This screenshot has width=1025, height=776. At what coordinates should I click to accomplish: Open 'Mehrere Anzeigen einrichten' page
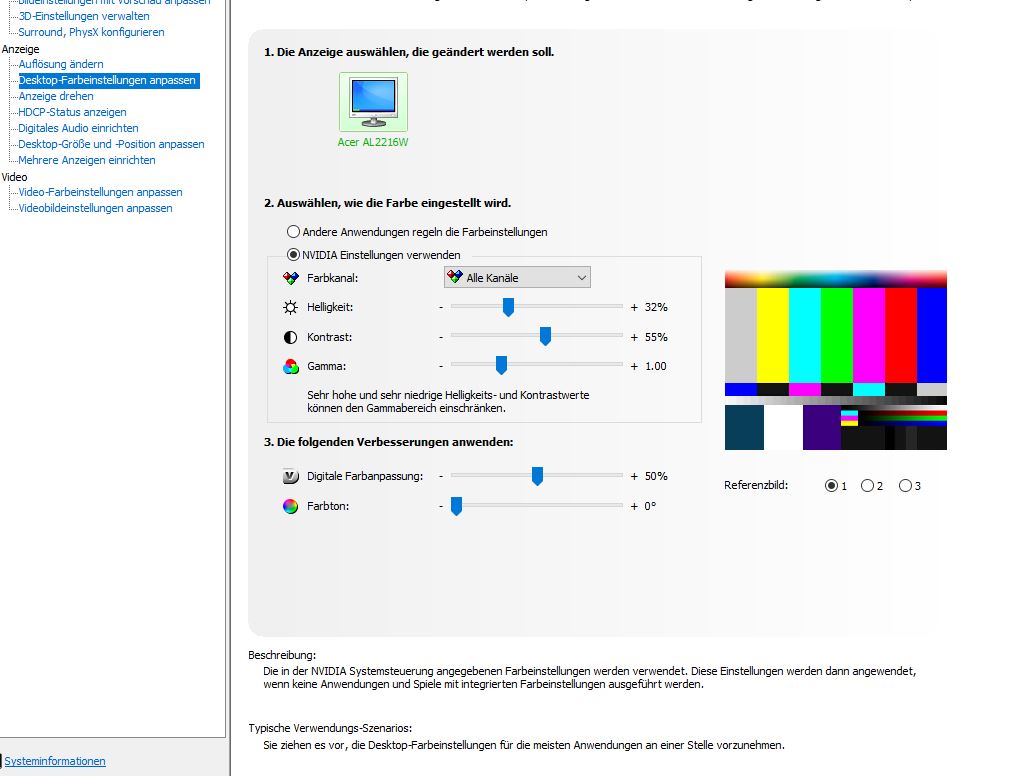[87, 160]
